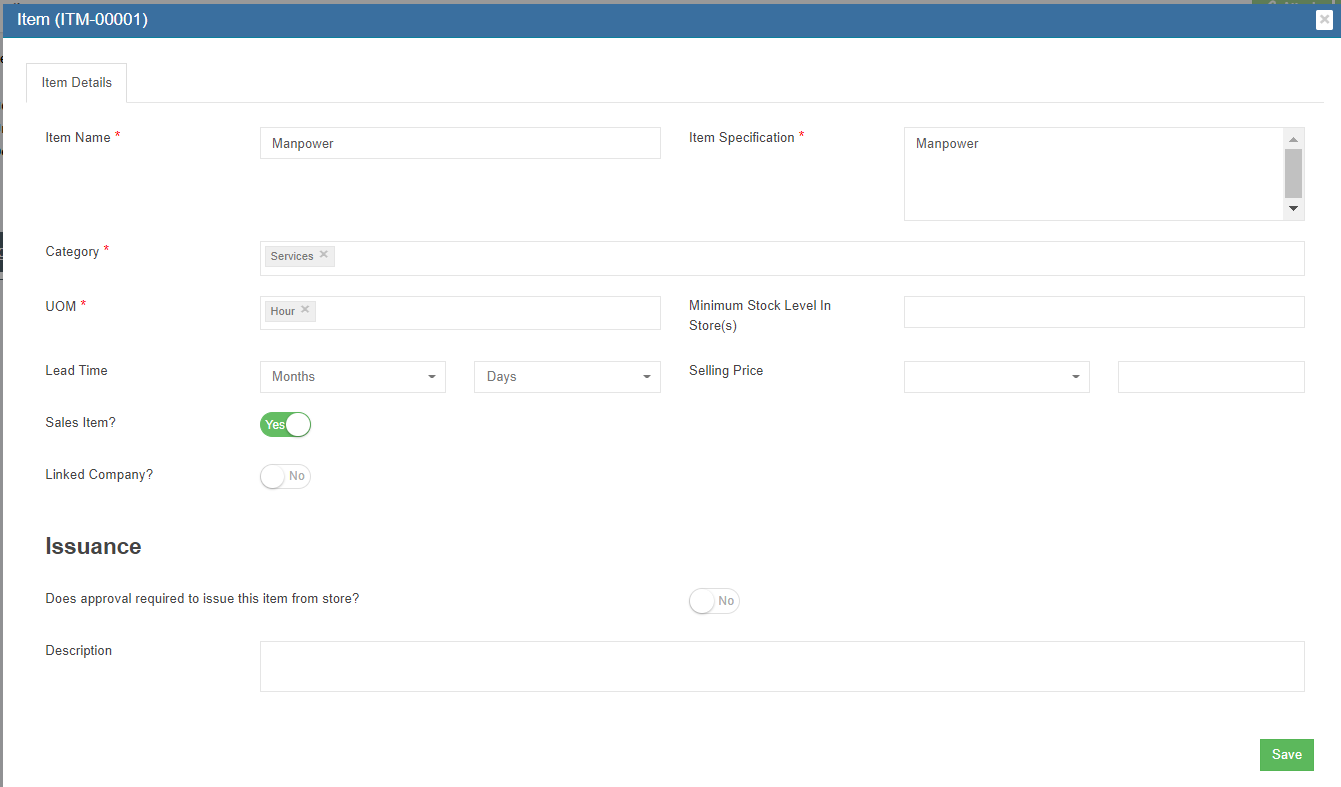Click into the Item Name field

coord(460,143)
